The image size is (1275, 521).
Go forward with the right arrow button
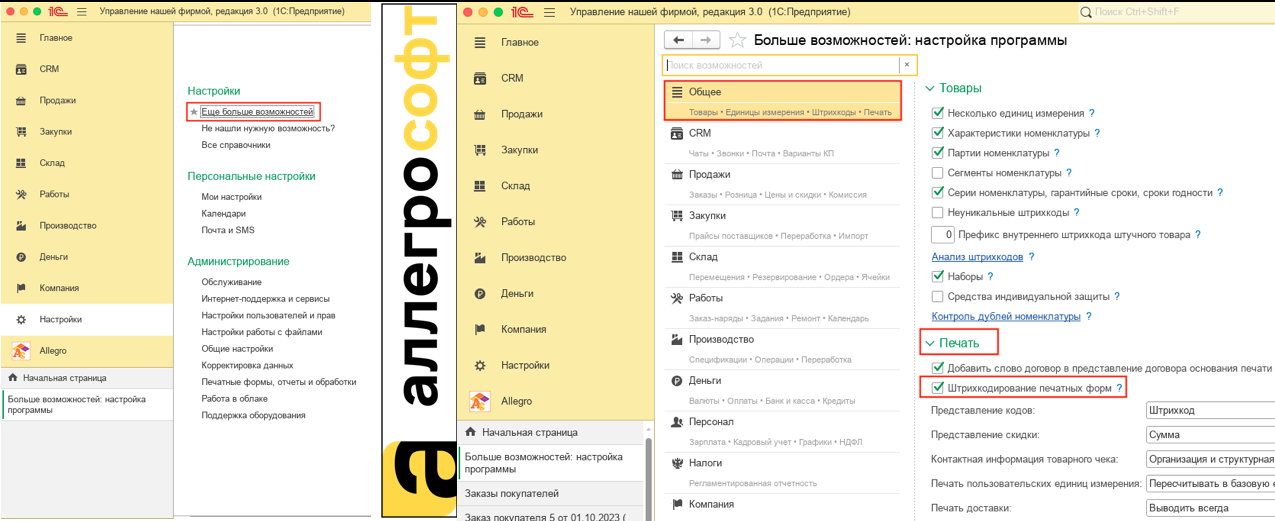pos(706,40)
